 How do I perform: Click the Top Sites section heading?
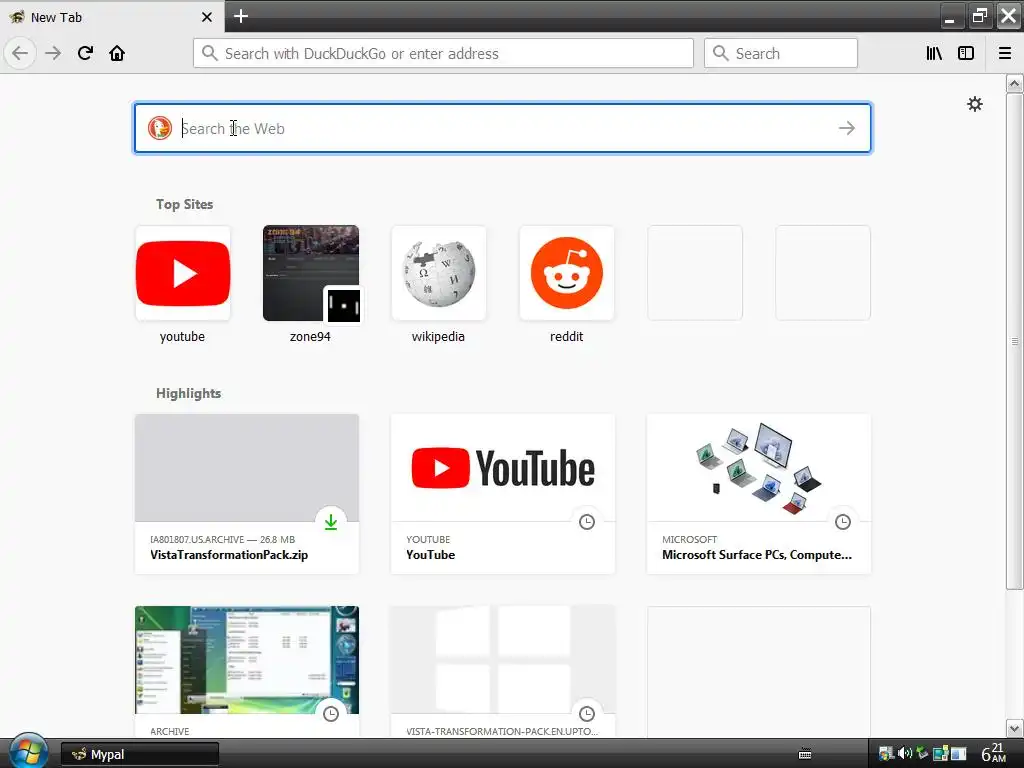point(185,204)
